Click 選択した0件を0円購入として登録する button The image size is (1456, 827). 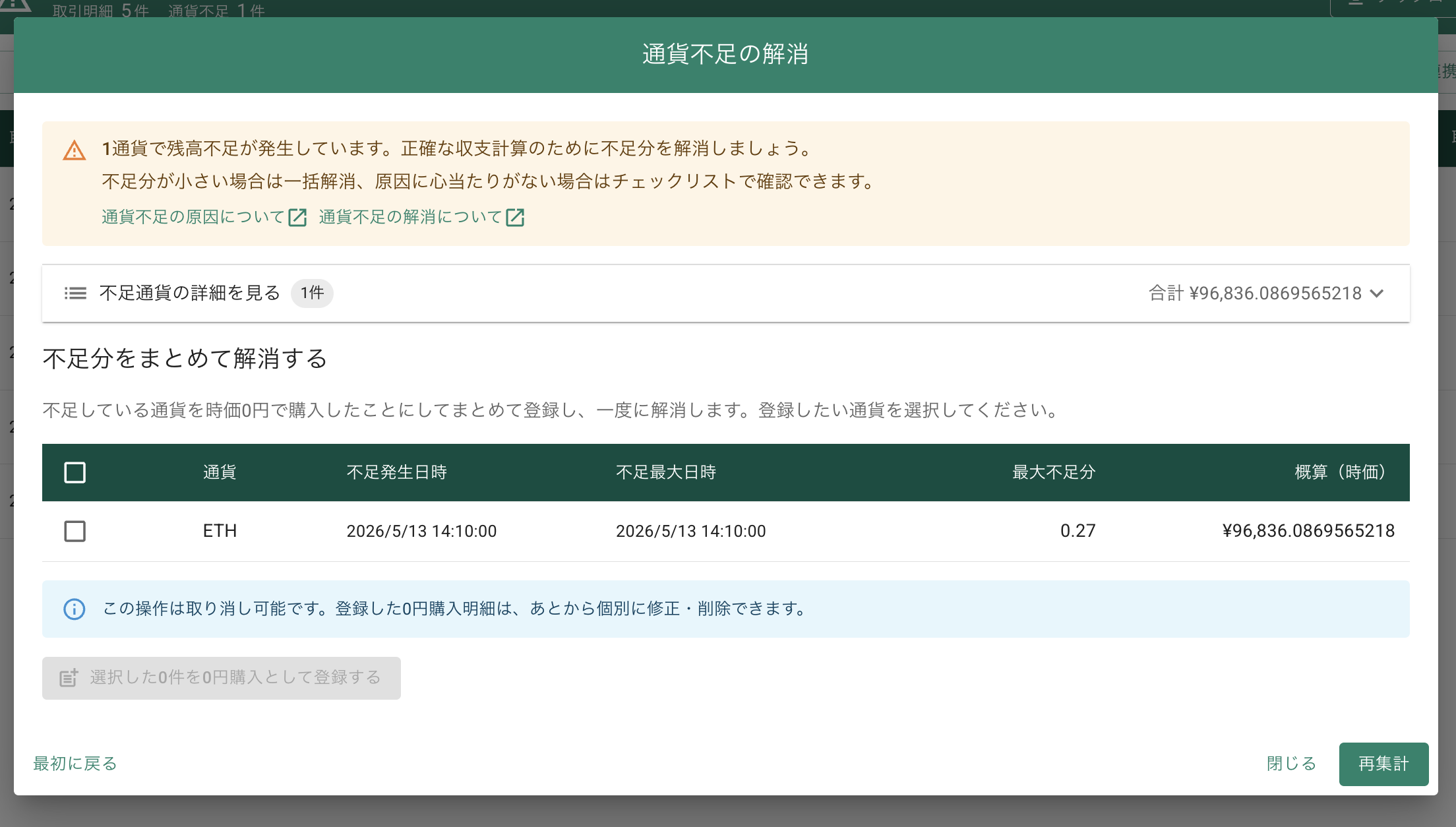pyautogui.click(x=222, y=678)
